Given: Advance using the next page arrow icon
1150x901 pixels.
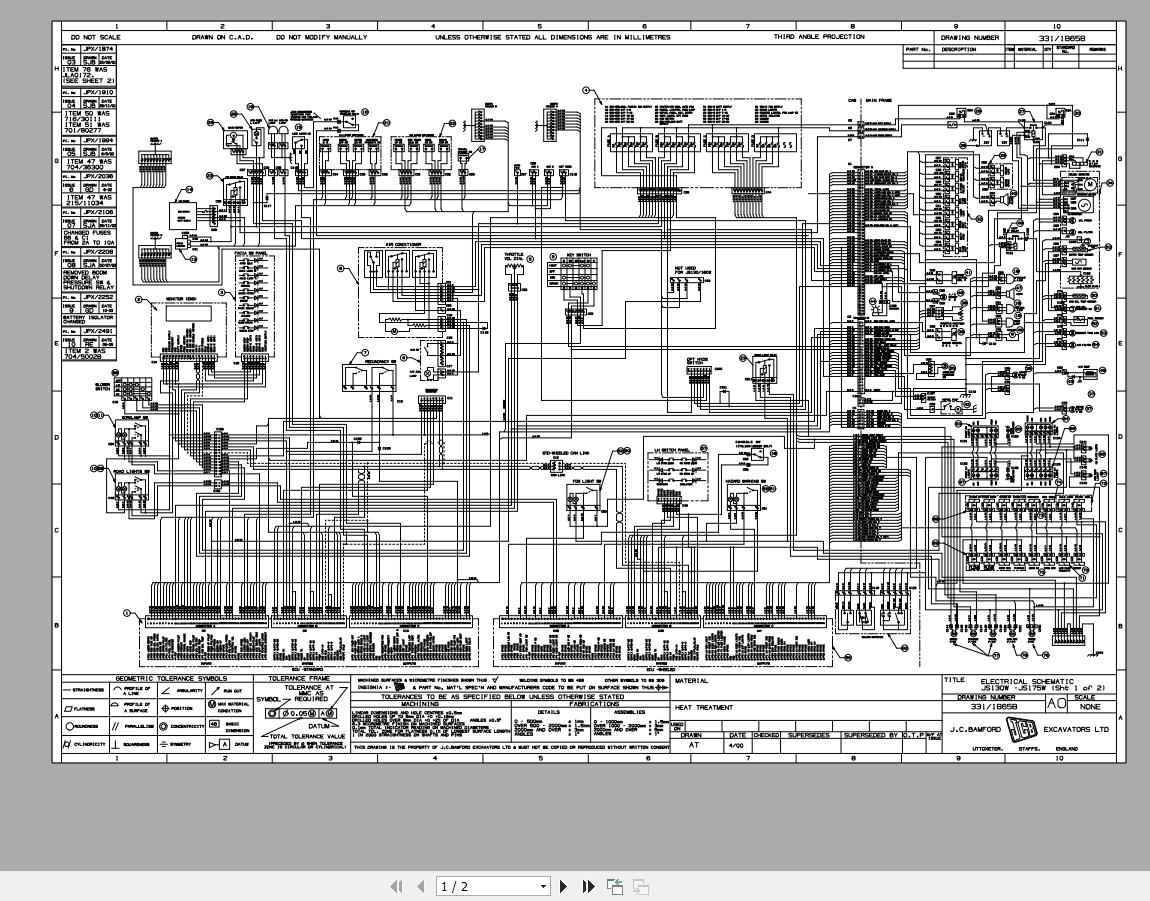Looking at the screenshot, I should tap(565, 886).
